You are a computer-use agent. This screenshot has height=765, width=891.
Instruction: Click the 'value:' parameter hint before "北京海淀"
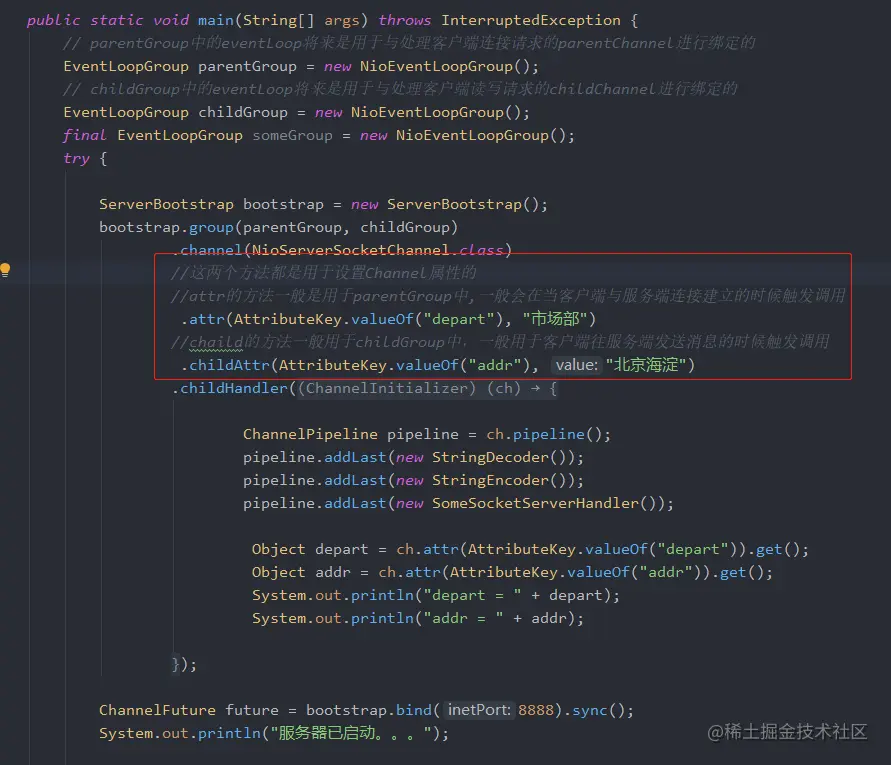[x=576, y=365]
